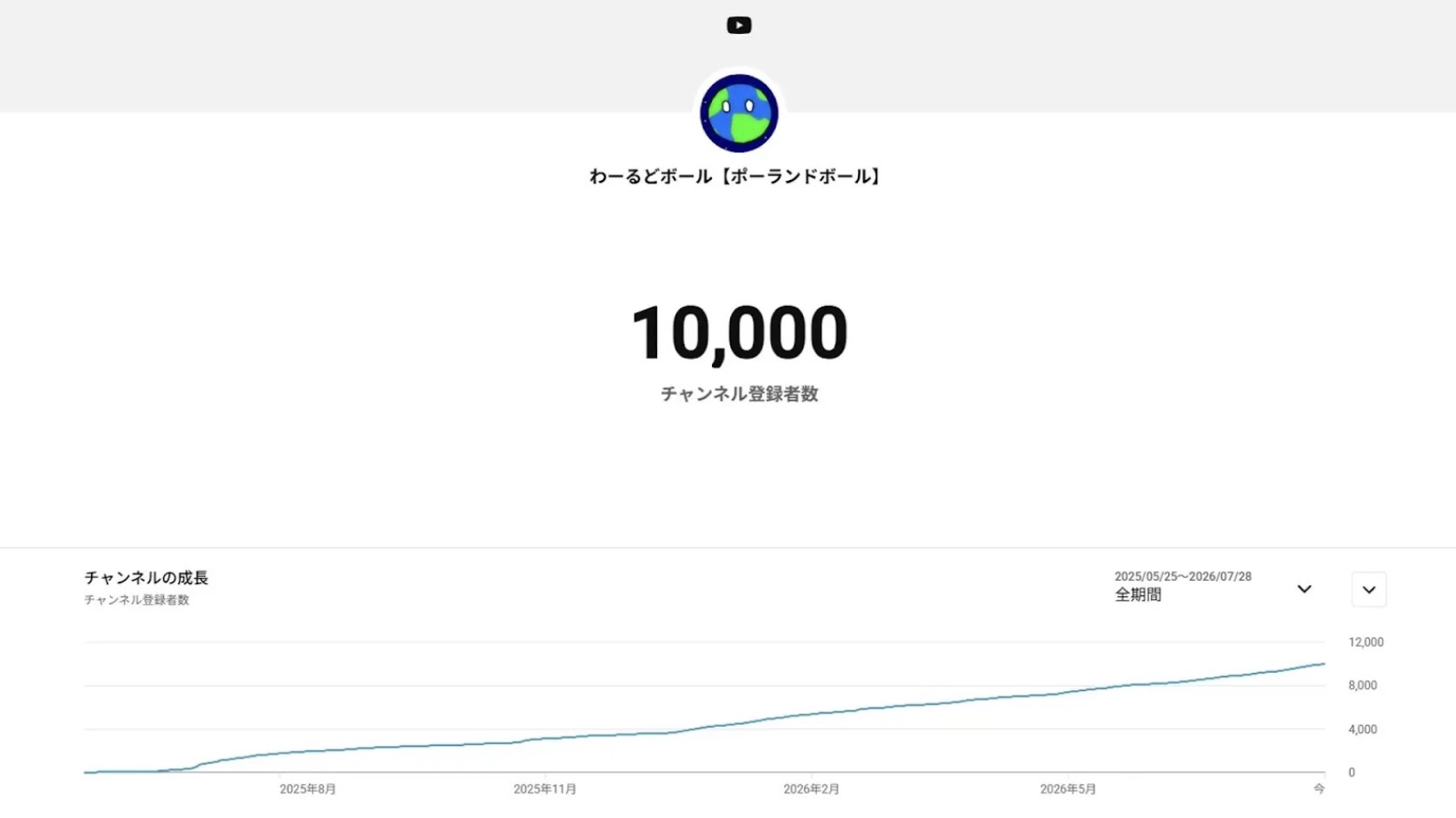This screenshot has width=1456, height=818.
Task: Select the 2025年8月 point on the axis
Action: point(308,789)
